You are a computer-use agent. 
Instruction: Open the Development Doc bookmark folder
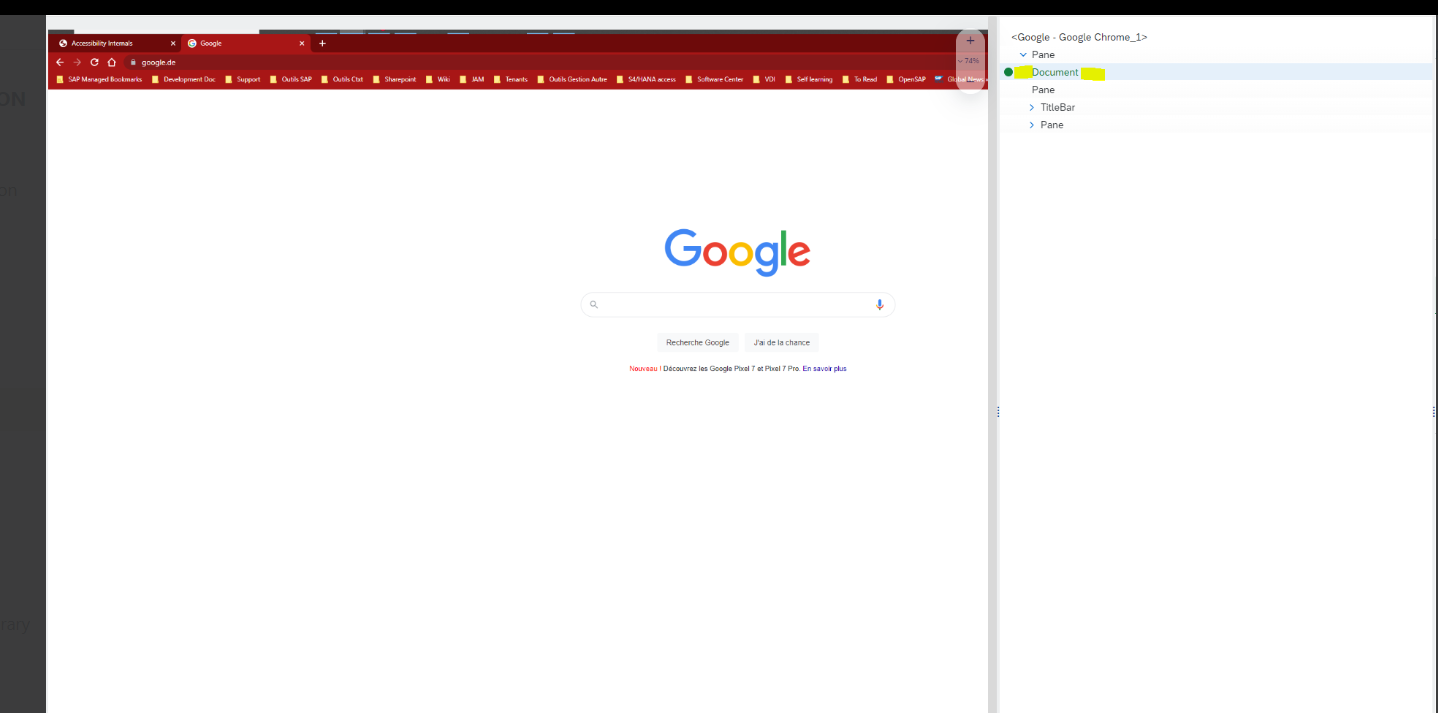point(183,79)
